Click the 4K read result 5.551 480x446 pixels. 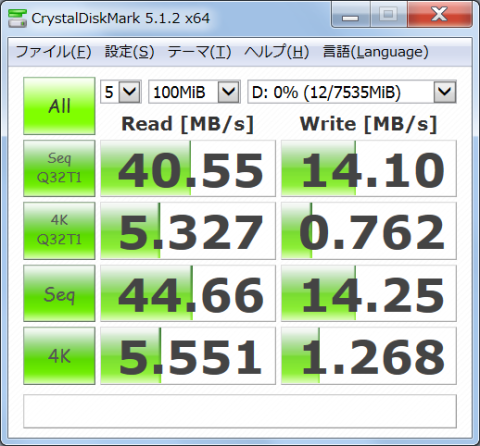pos(188,356)
